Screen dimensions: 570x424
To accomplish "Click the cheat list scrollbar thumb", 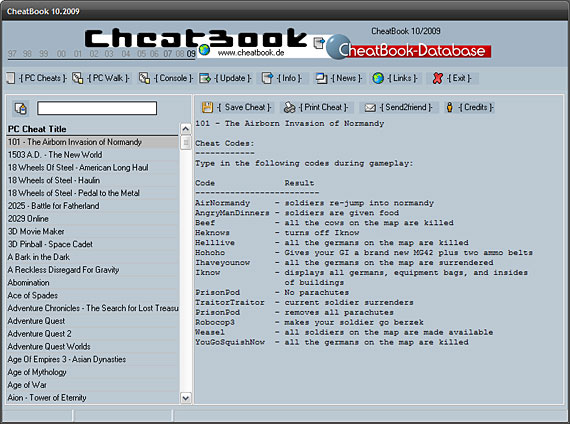I will (x=185, y=142).
